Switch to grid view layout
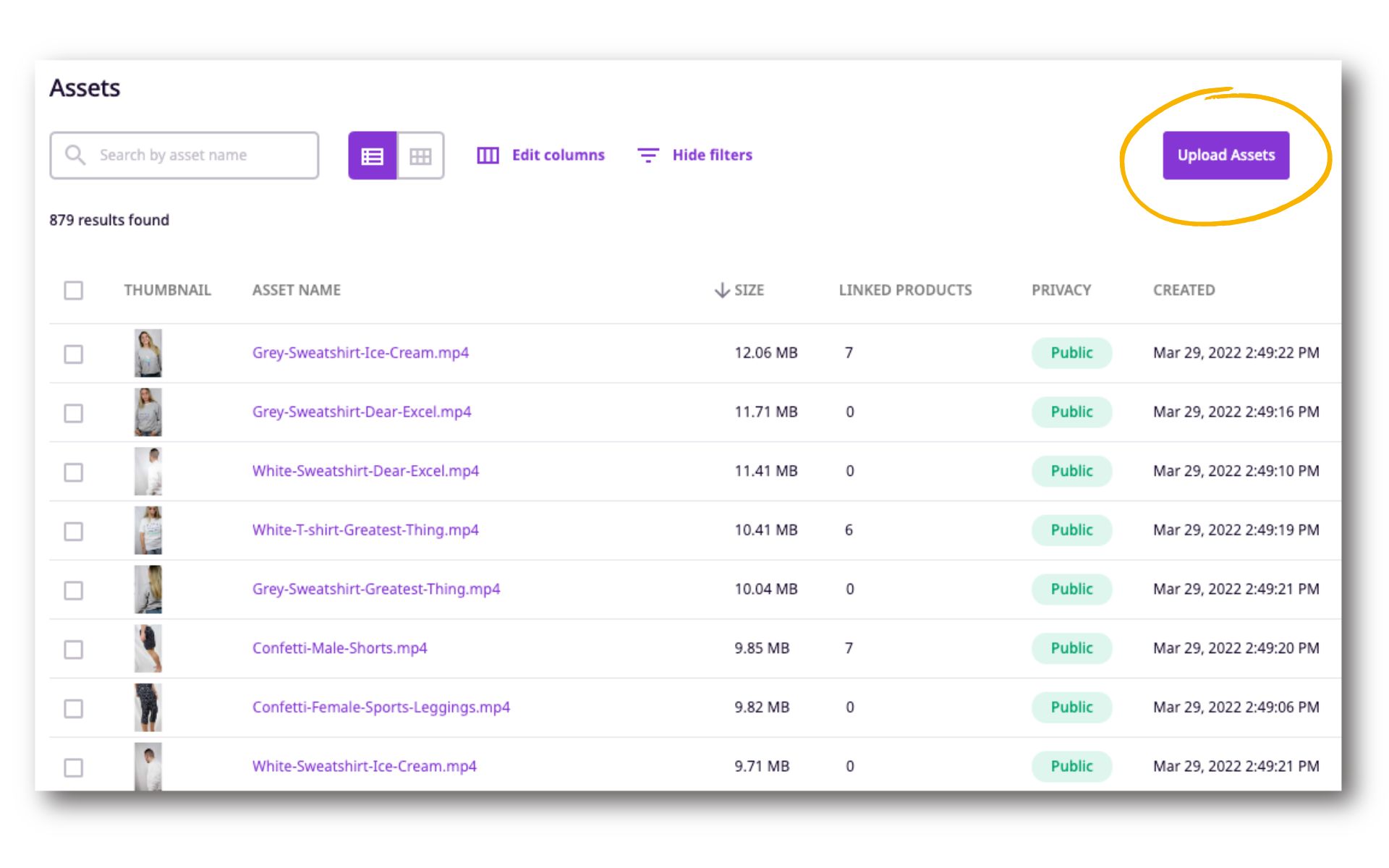Image resolution: width=1389 pixels, height=868 pixels. tap(420, 155)
